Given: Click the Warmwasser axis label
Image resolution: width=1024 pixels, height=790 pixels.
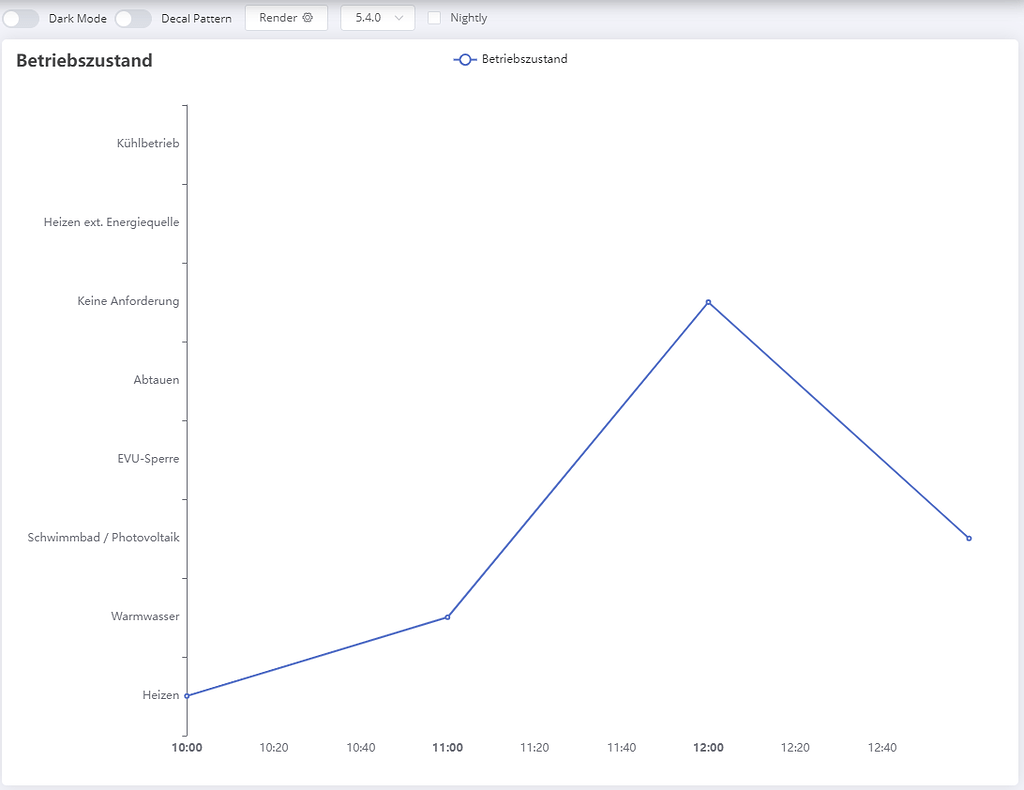Looking at the screenshot, I should (146, 616).
